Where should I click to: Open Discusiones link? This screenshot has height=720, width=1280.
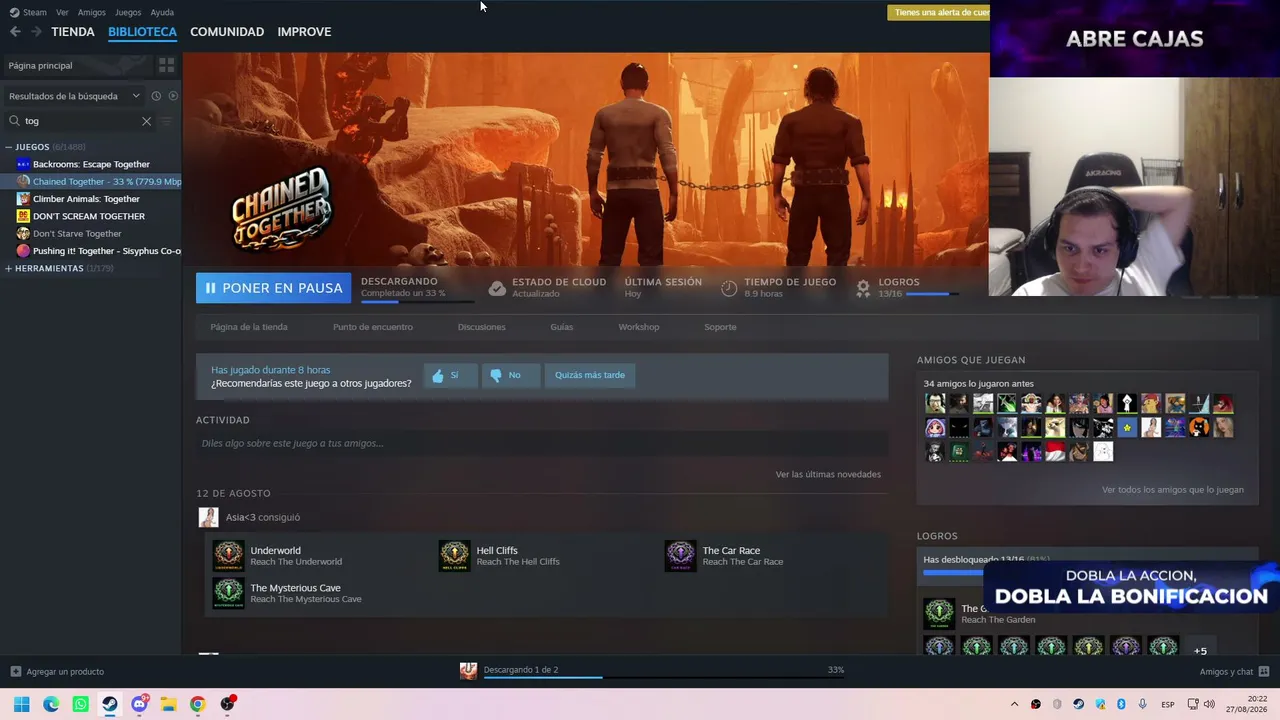pos(482,327)
